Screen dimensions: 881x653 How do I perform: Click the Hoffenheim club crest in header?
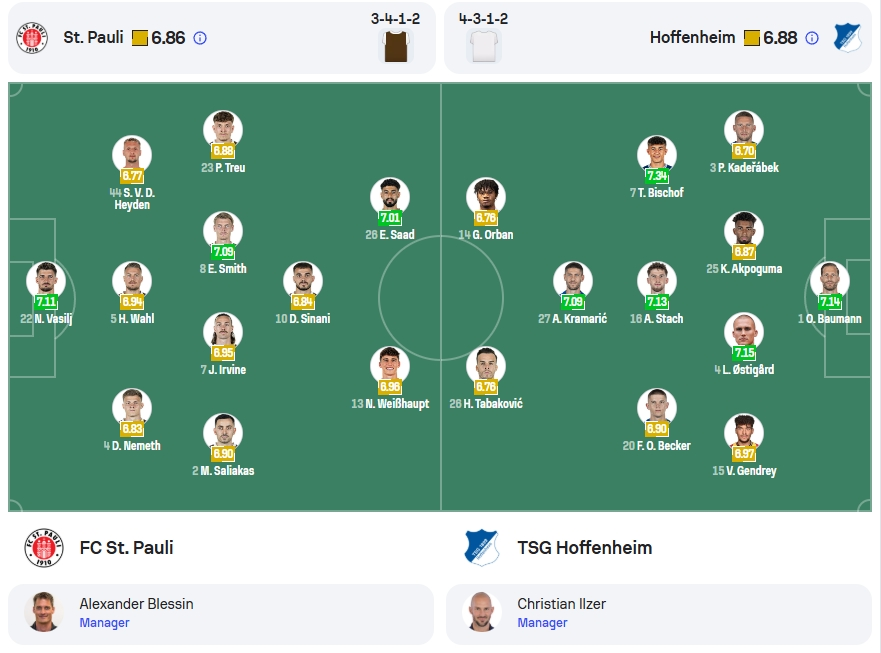tap(847, 38)
